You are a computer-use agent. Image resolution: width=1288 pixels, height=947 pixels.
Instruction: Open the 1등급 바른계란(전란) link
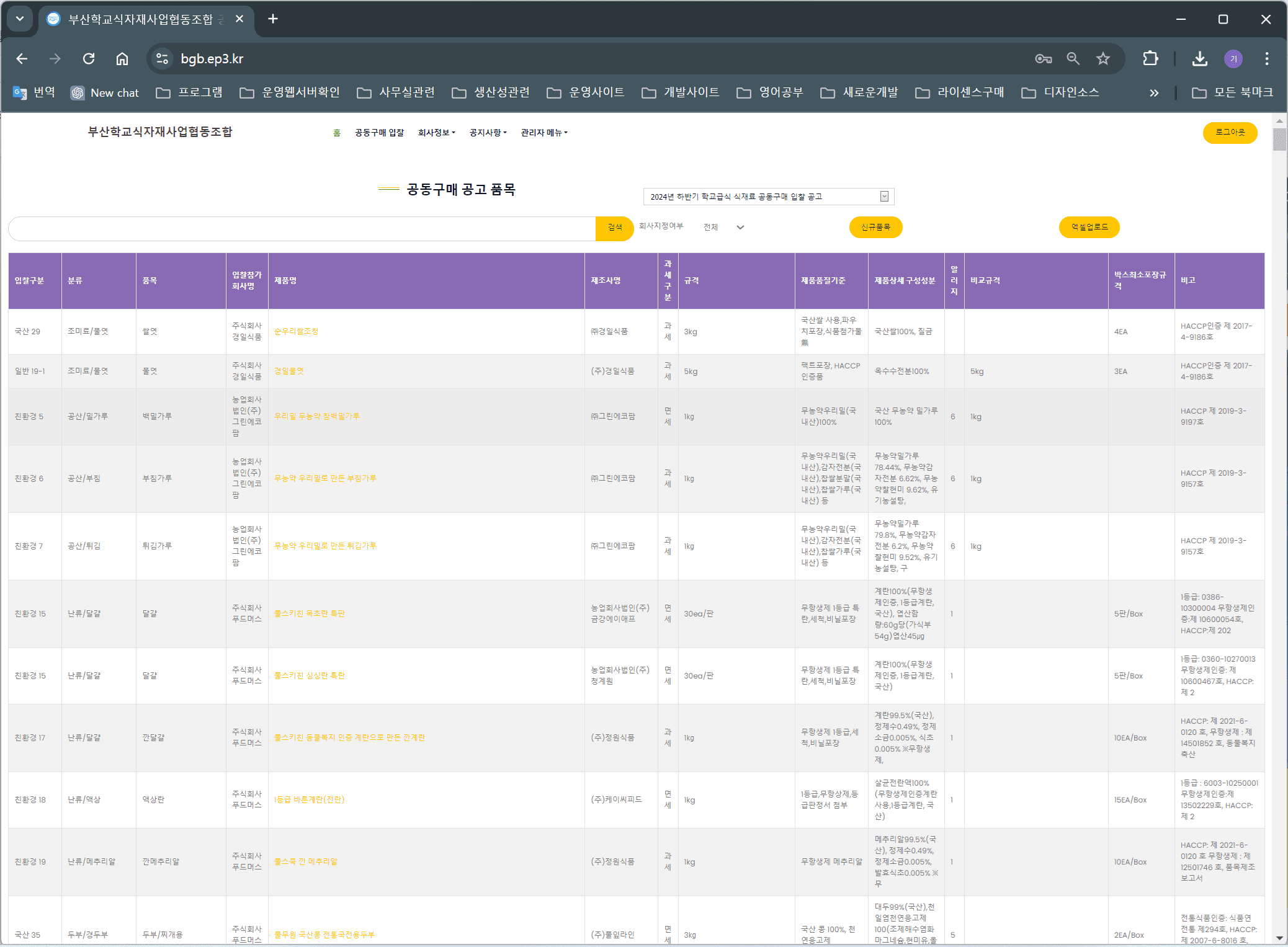(310, 800)
